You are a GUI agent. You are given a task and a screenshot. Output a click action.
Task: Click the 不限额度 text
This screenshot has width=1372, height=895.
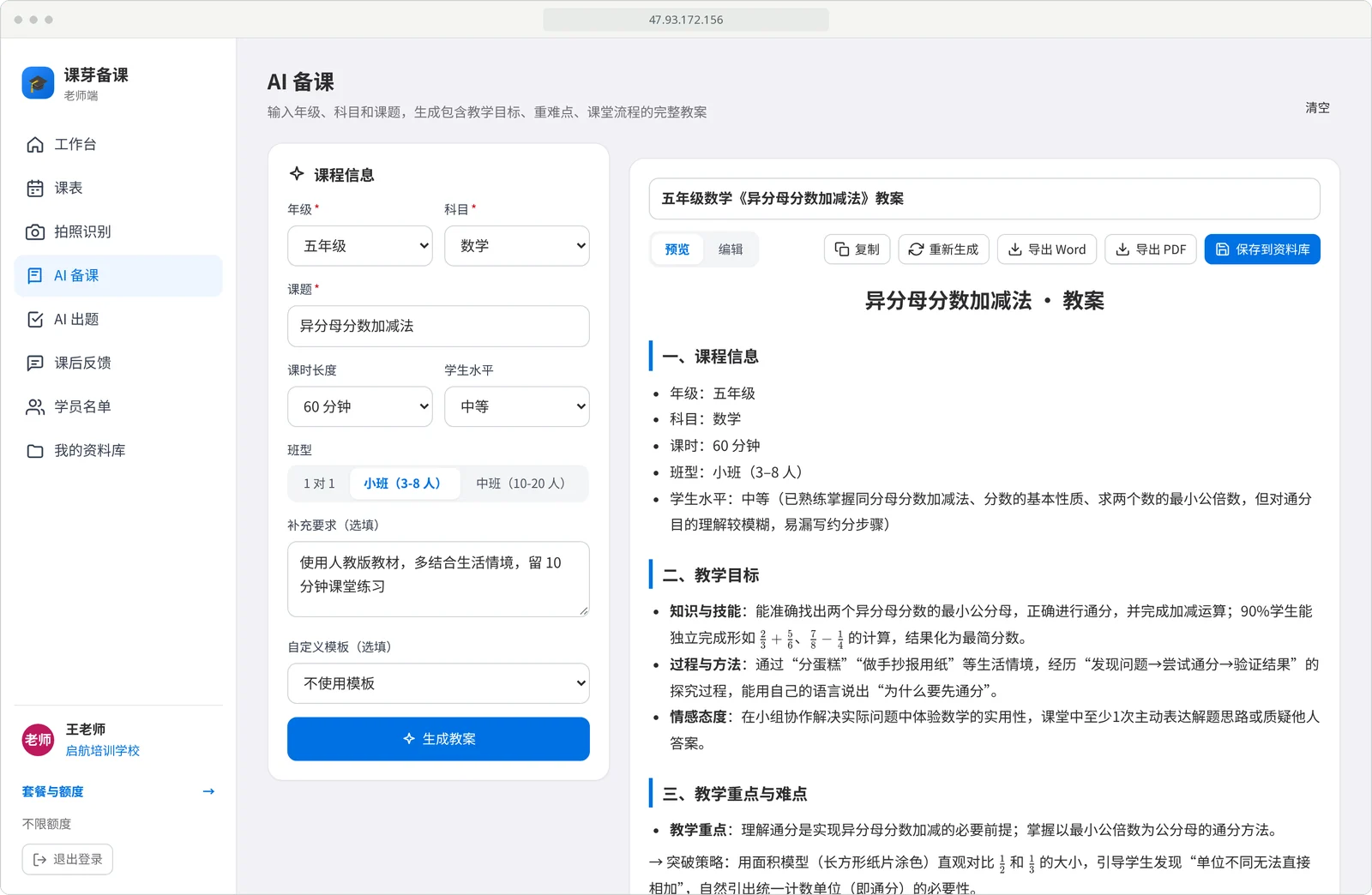(x=47, y=824)
